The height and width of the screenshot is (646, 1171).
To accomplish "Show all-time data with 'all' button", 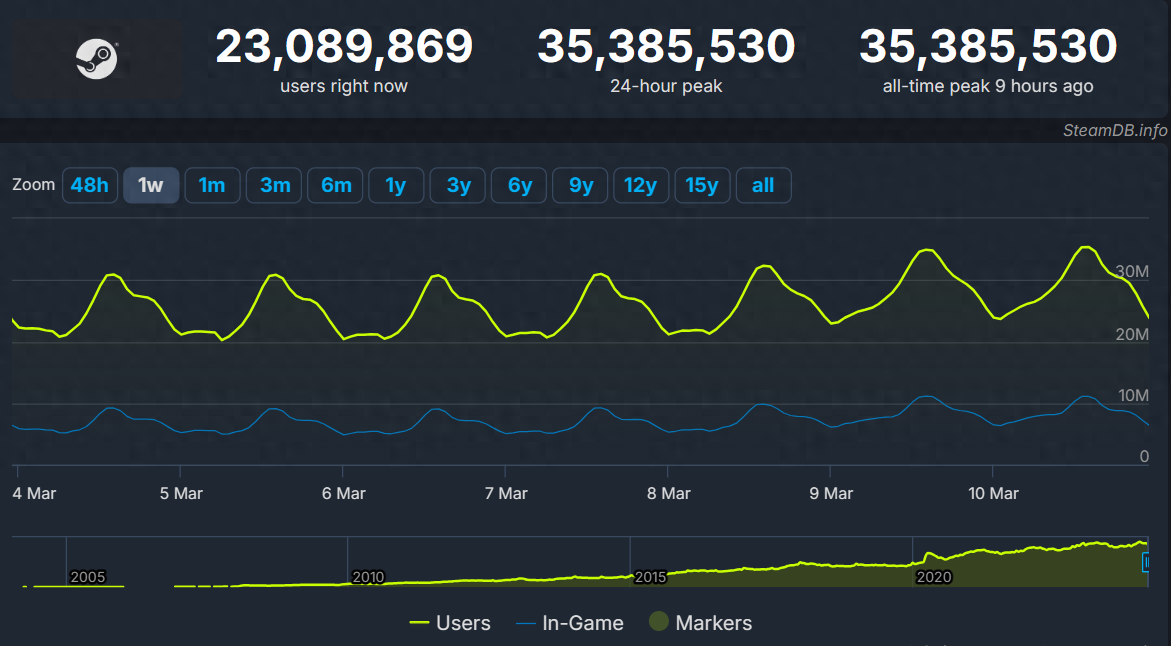I will [763, 185].
